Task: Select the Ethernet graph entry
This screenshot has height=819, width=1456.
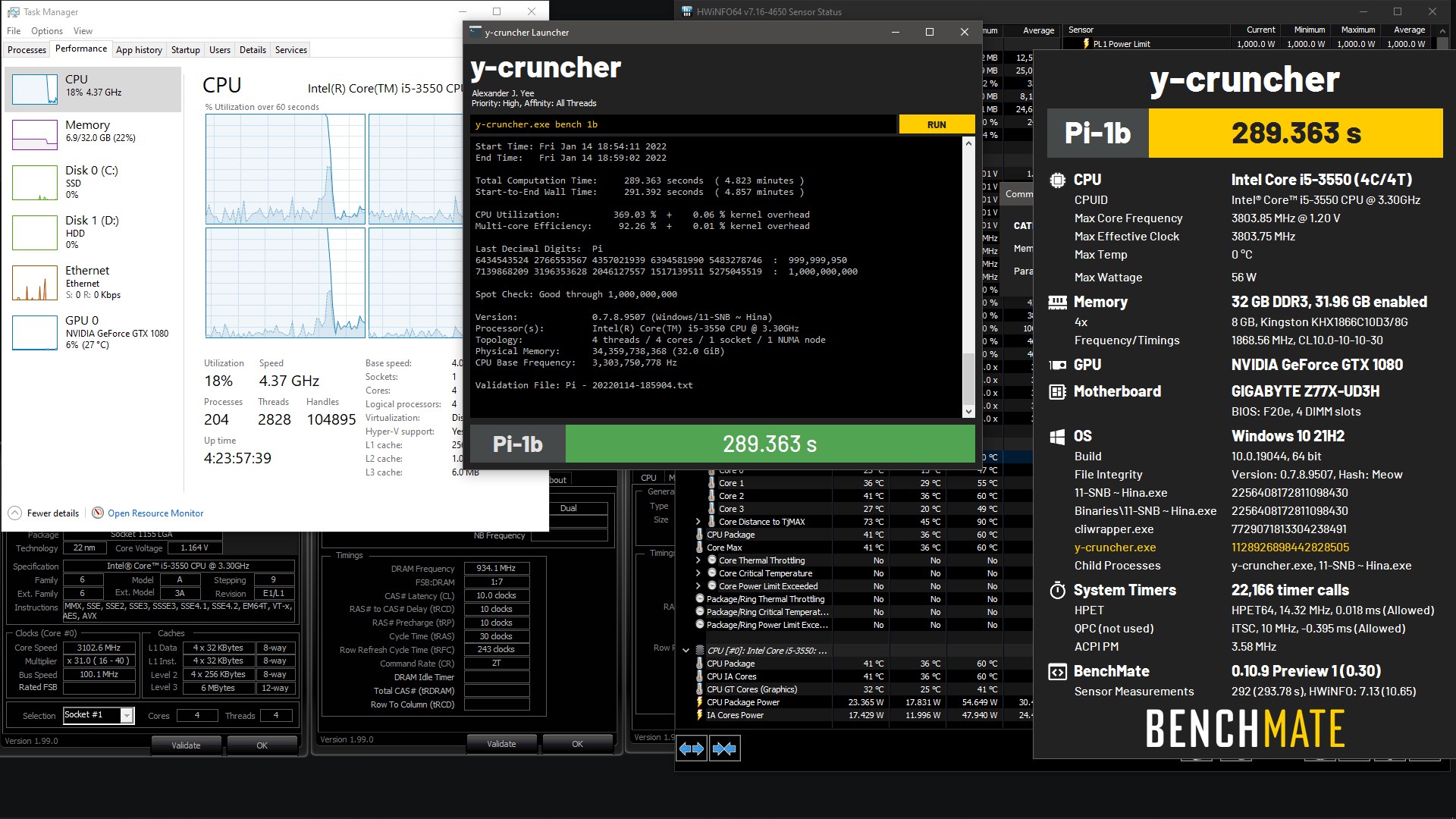Action: pos(93,282)
